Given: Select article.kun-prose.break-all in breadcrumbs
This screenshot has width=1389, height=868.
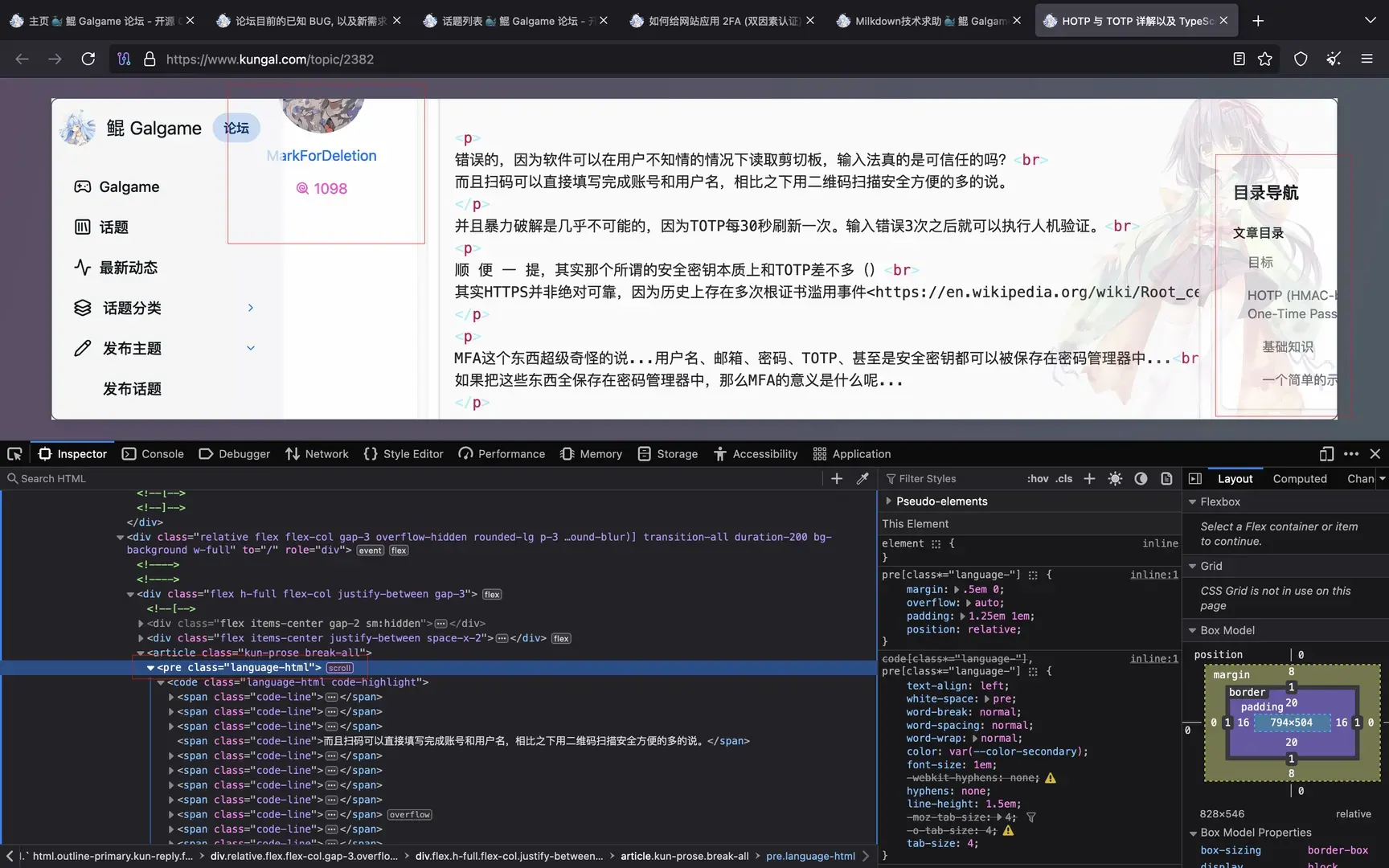Looking at the screenshot, I should pyautogui.click(x=684, y=856).
